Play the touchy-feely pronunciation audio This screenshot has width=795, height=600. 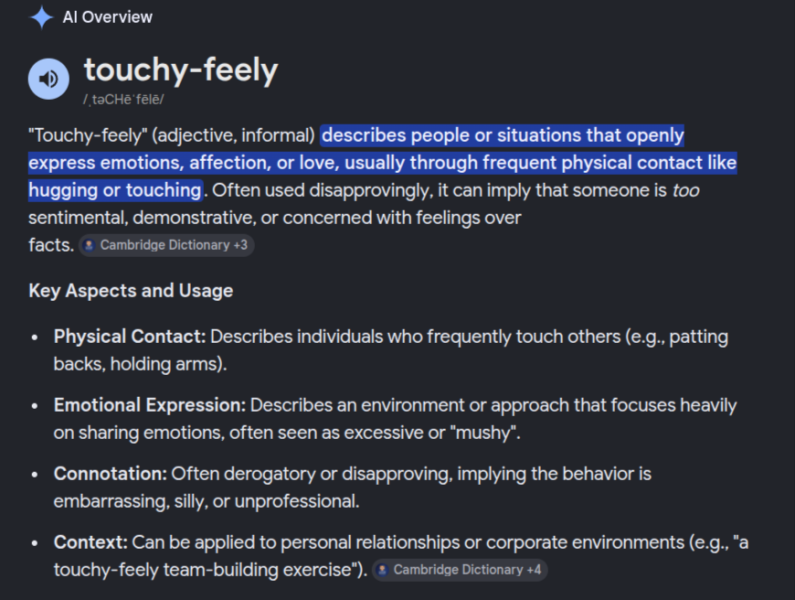[x=49, y=79]
